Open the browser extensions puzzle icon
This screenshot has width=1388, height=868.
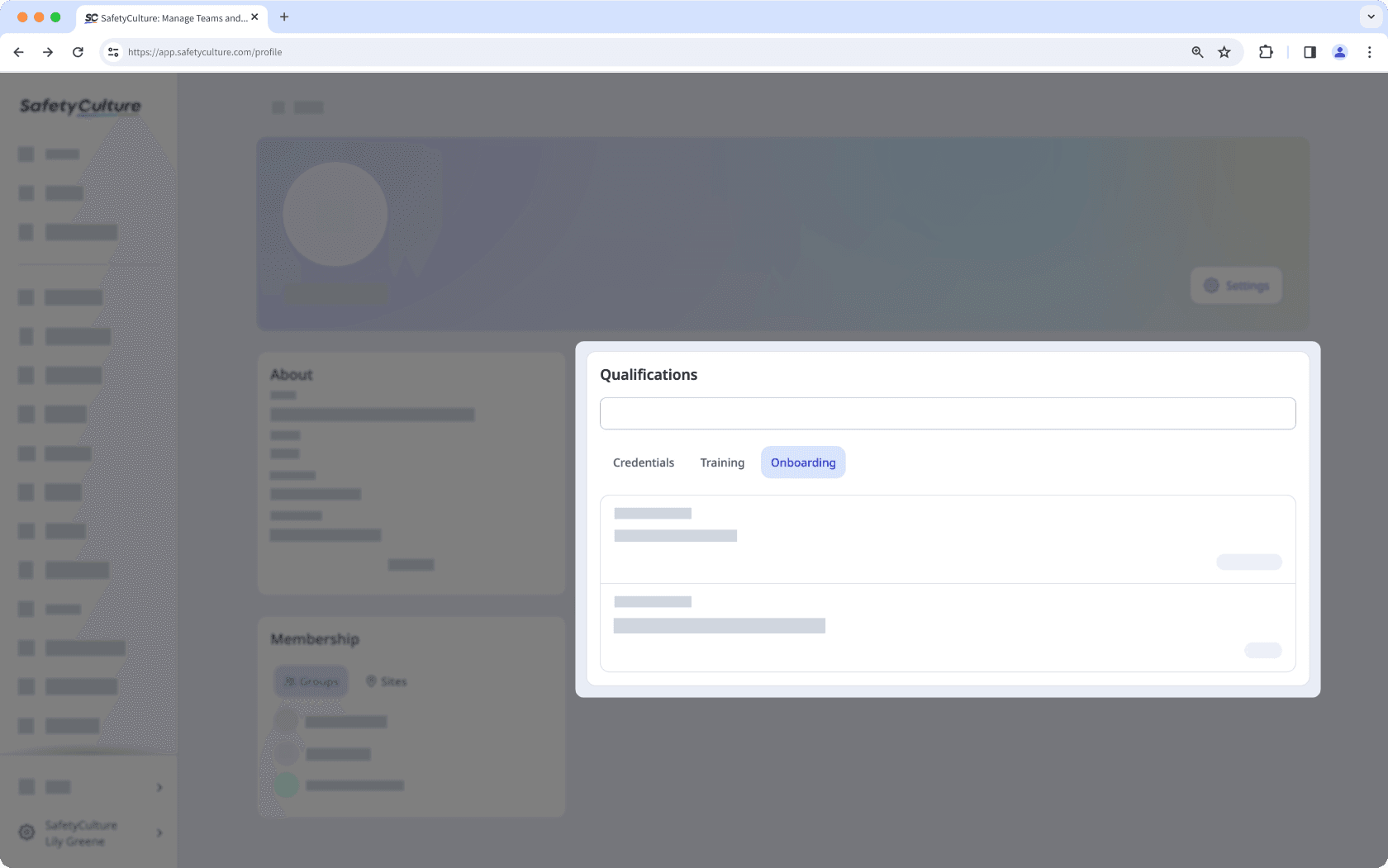[x=1266, y=52]
